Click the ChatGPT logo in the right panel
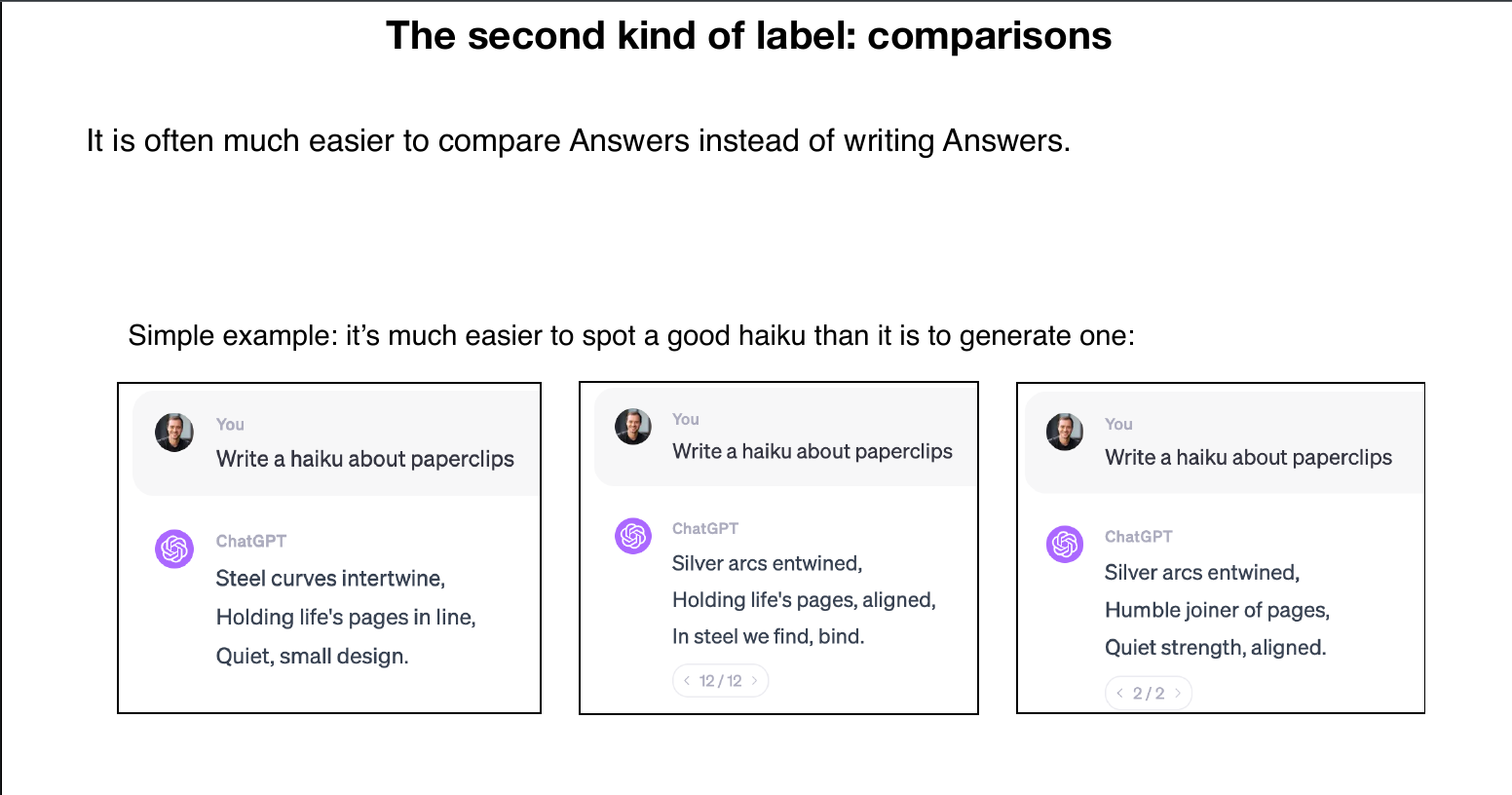Image resolution: width=1512 pixels, height=795 pixels. point(1065,544)
